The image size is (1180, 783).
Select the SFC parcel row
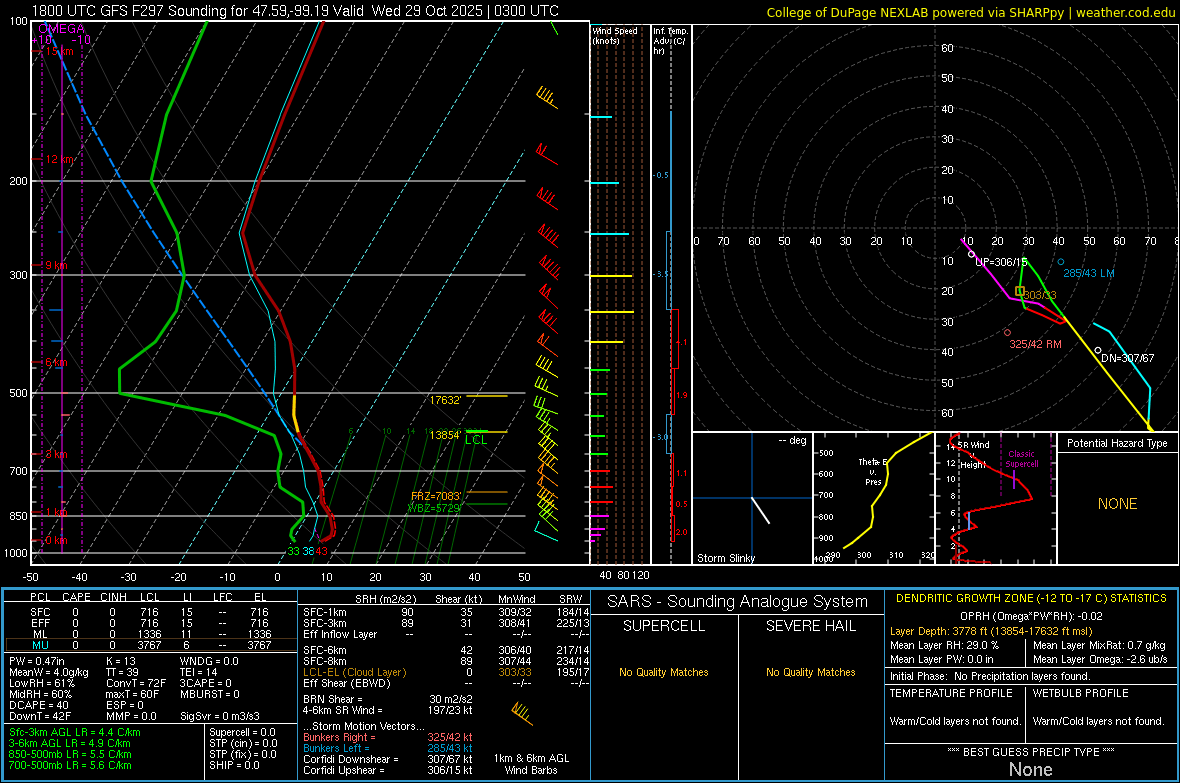pos(151,612)
